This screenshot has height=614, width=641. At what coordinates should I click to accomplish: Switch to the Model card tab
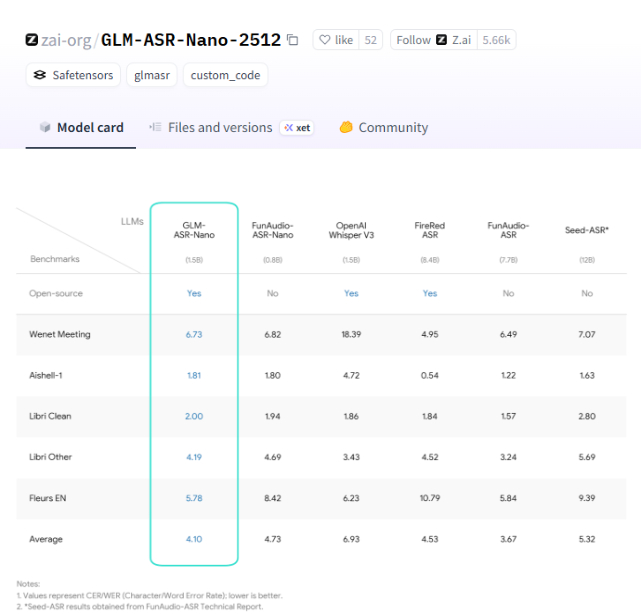tap(80, 128)
